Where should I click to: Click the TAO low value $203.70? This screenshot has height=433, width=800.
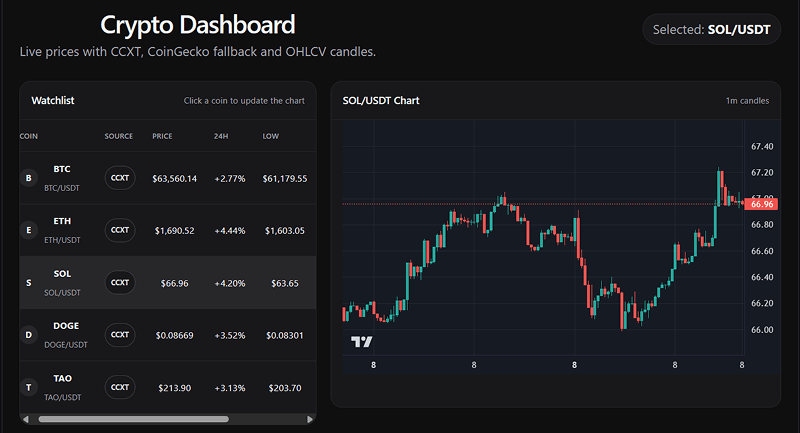tap(285, 388)
